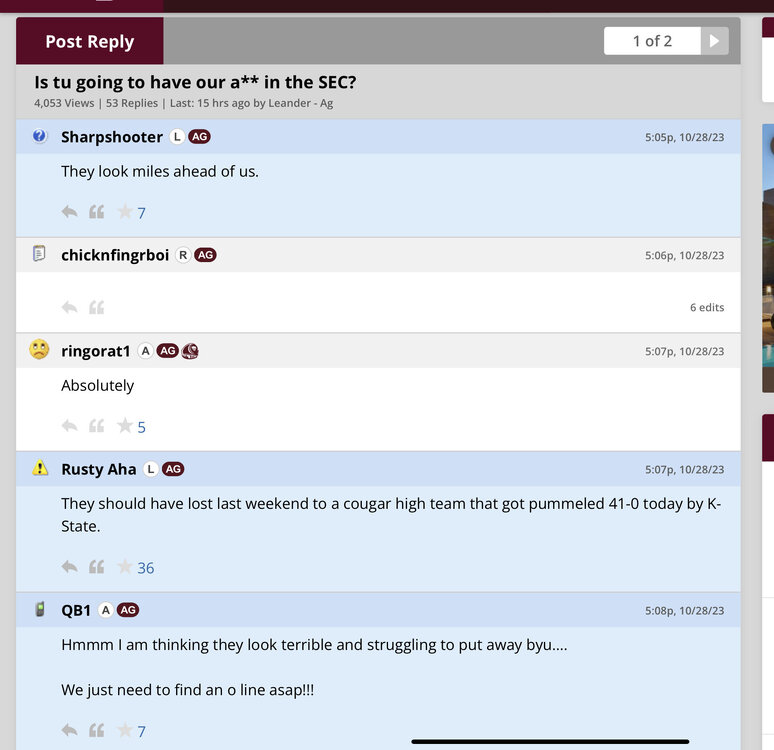The image size is (774, 750).
Task: Quote QB1's post
Action: pyautogui.click(x=97, y=731)
